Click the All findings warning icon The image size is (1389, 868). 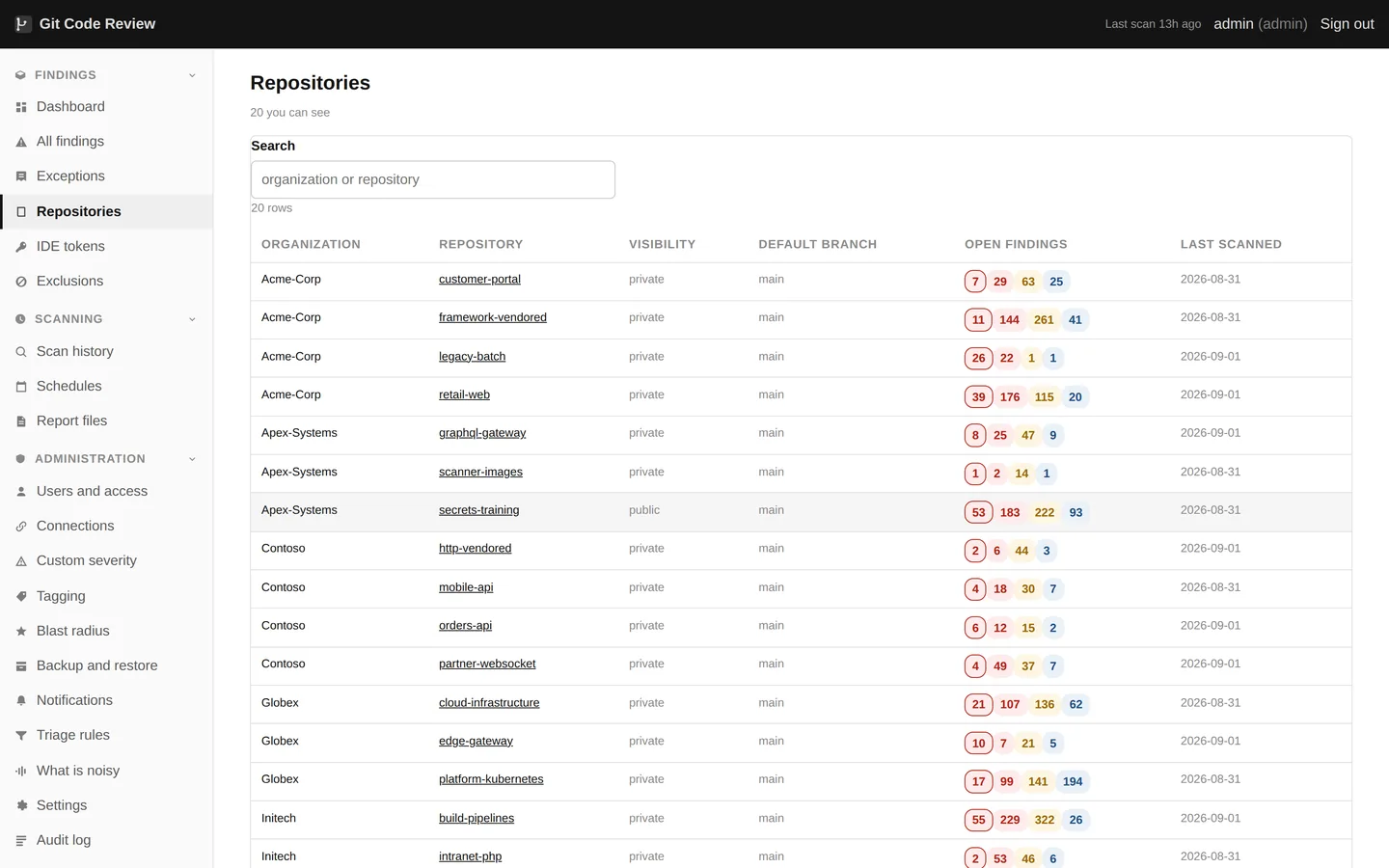(21, 142)
